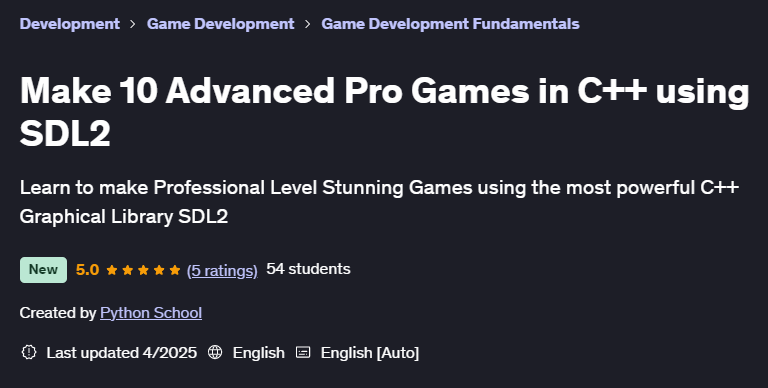The height and width of the screenshot is (388, 768).
Task: Go to Game Development breadcrumb
Action: pyautogui.click(x=220, y=24)
